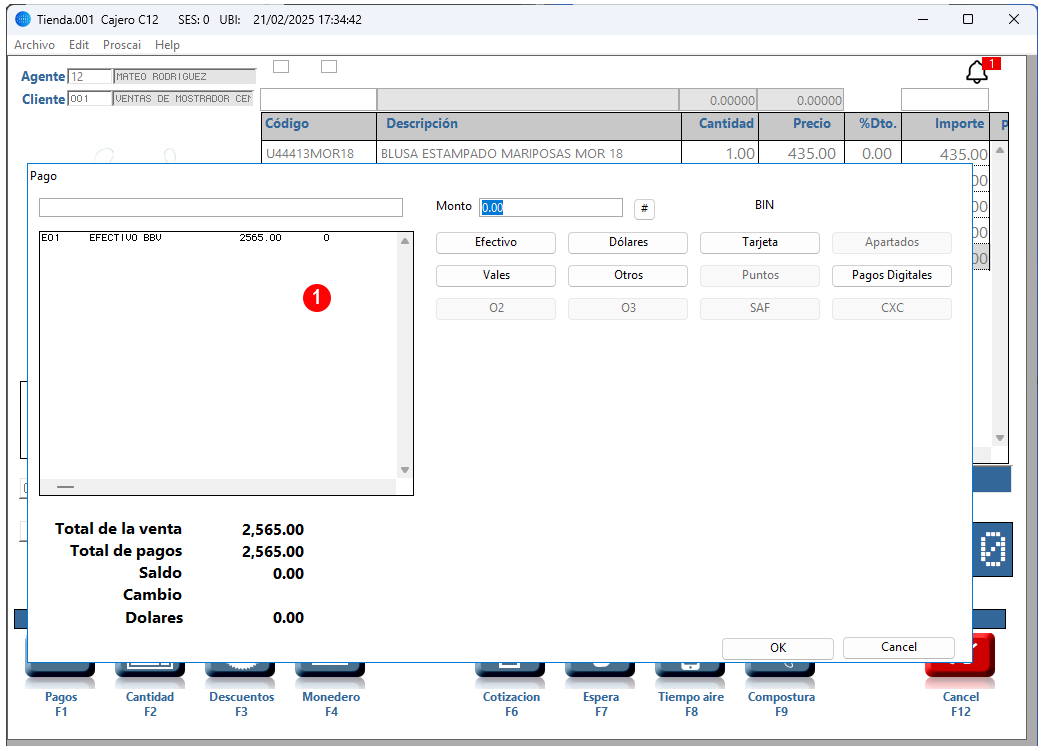Viewport: 1043px width, 751px height.
Task: Choose Tarjeta payment method
Action: pyautogui.click(x=760, y=242)
